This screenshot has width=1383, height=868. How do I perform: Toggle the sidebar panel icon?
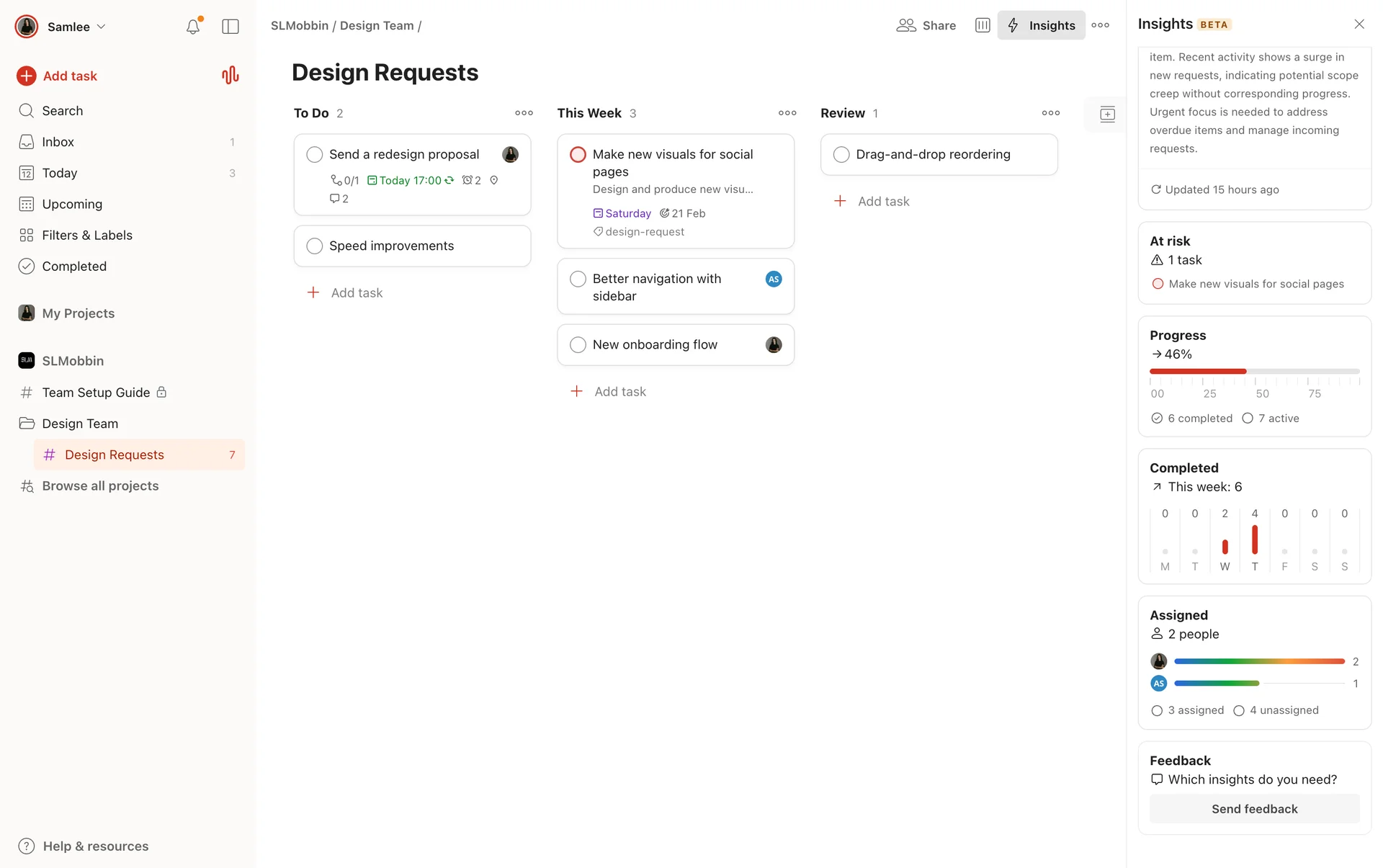click(230, 27)
